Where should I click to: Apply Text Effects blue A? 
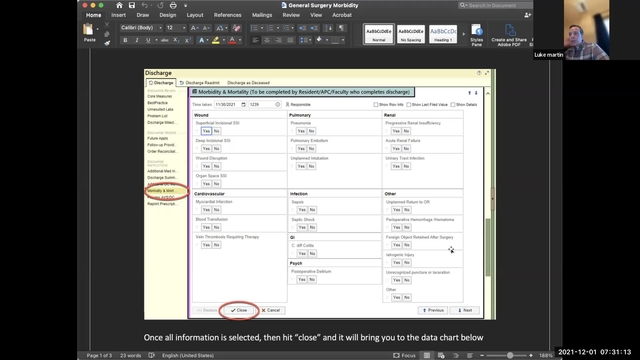[201, 40]
